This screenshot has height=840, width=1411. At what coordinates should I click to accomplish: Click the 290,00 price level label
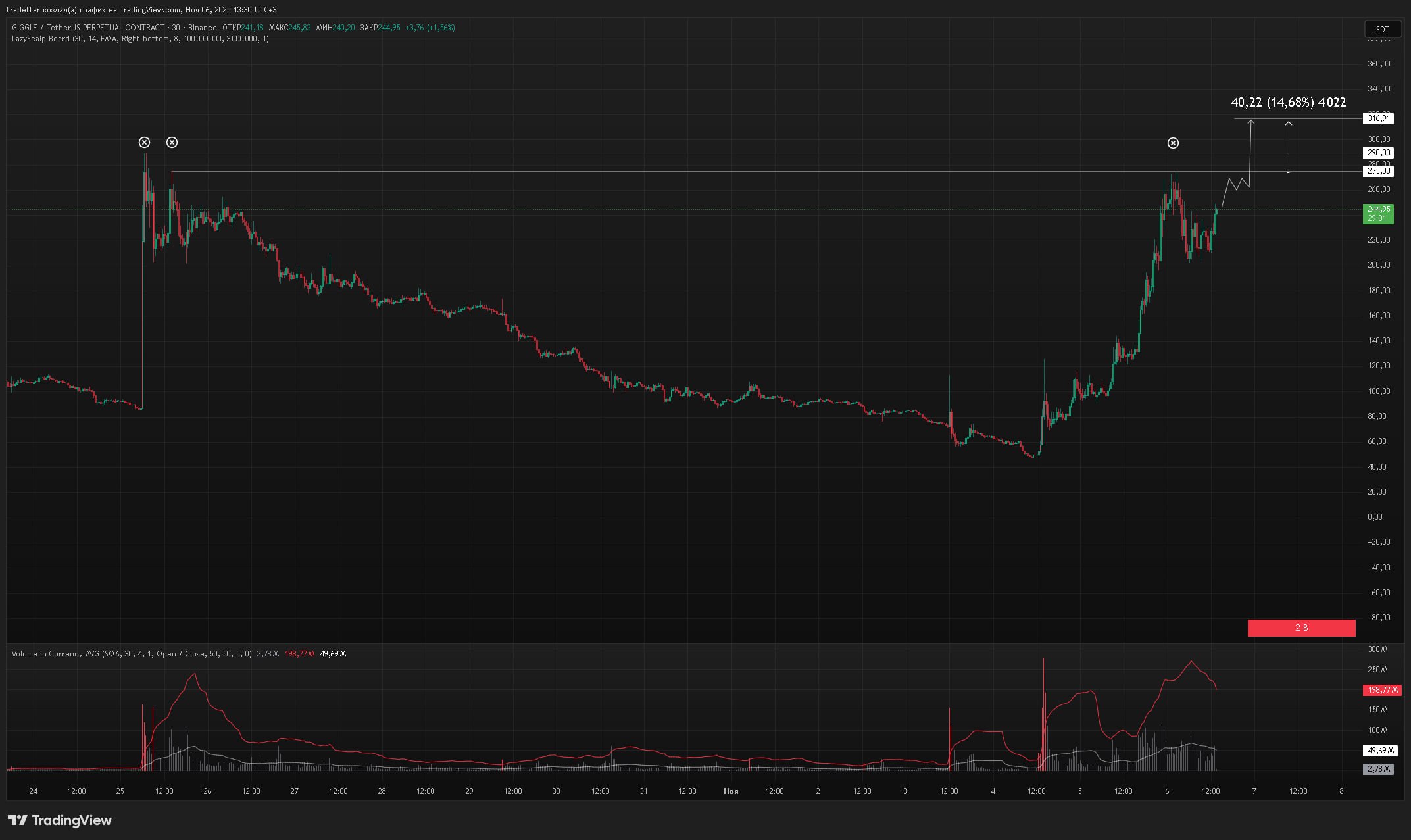click(x=1378, y=153)
